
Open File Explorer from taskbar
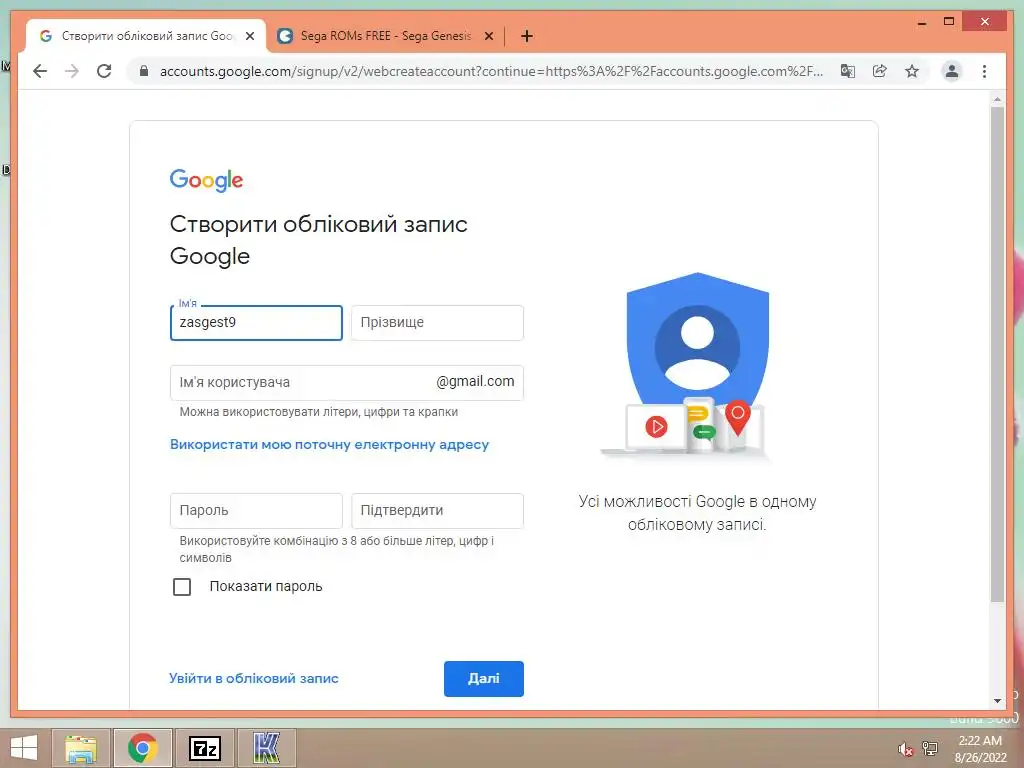[x=81, y=748]
